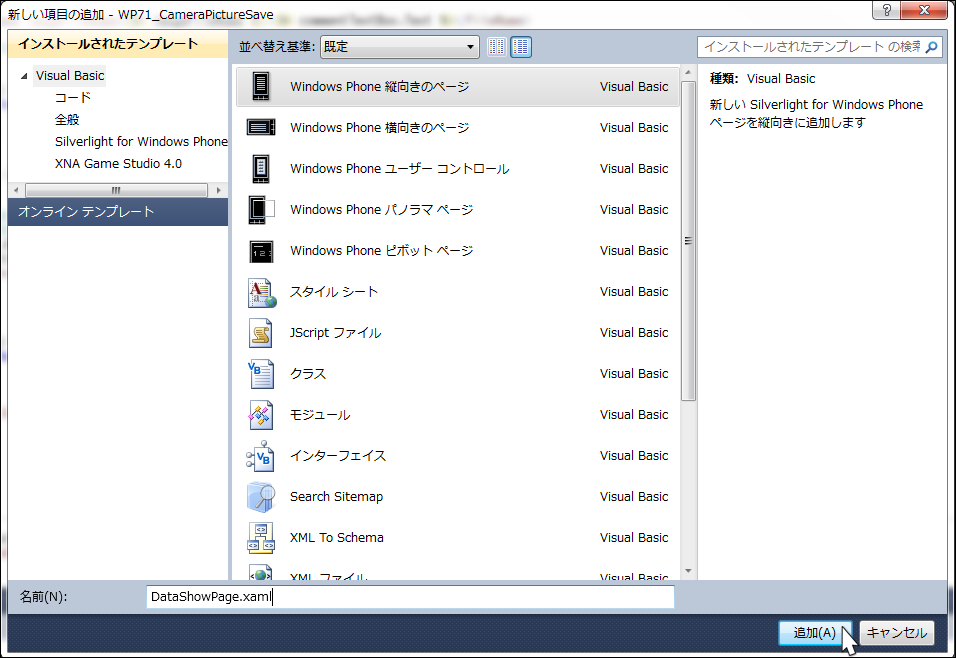
Task: Click the tree horizontal scrollbar thumb
Action: tap(116, 190)
